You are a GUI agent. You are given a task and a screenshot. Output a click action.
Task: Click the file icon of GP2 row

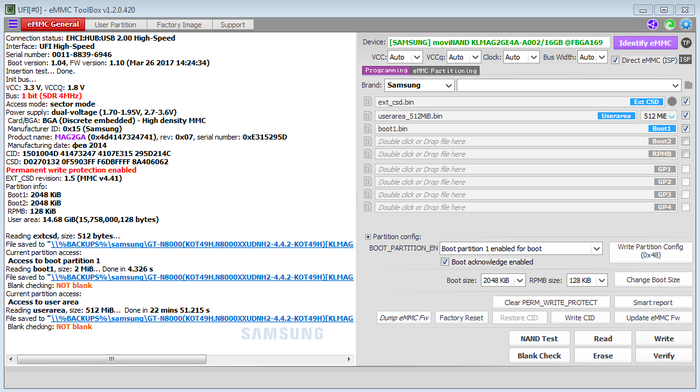pos(368,182)
